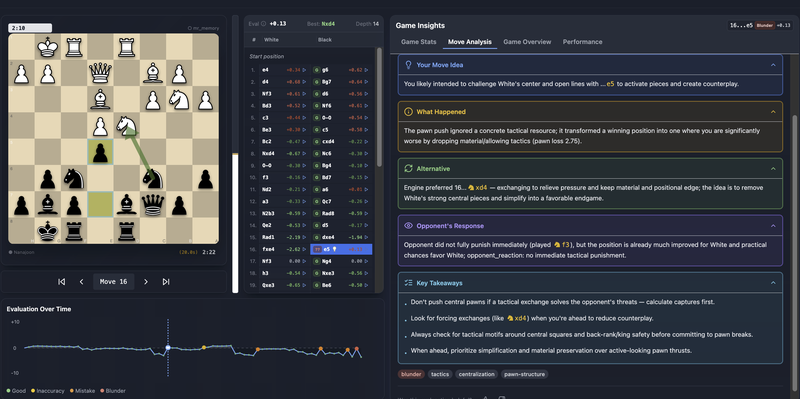Viewport: 800px width, 399px height.
Task: Go to the previous move
Action: pos(81,282)
